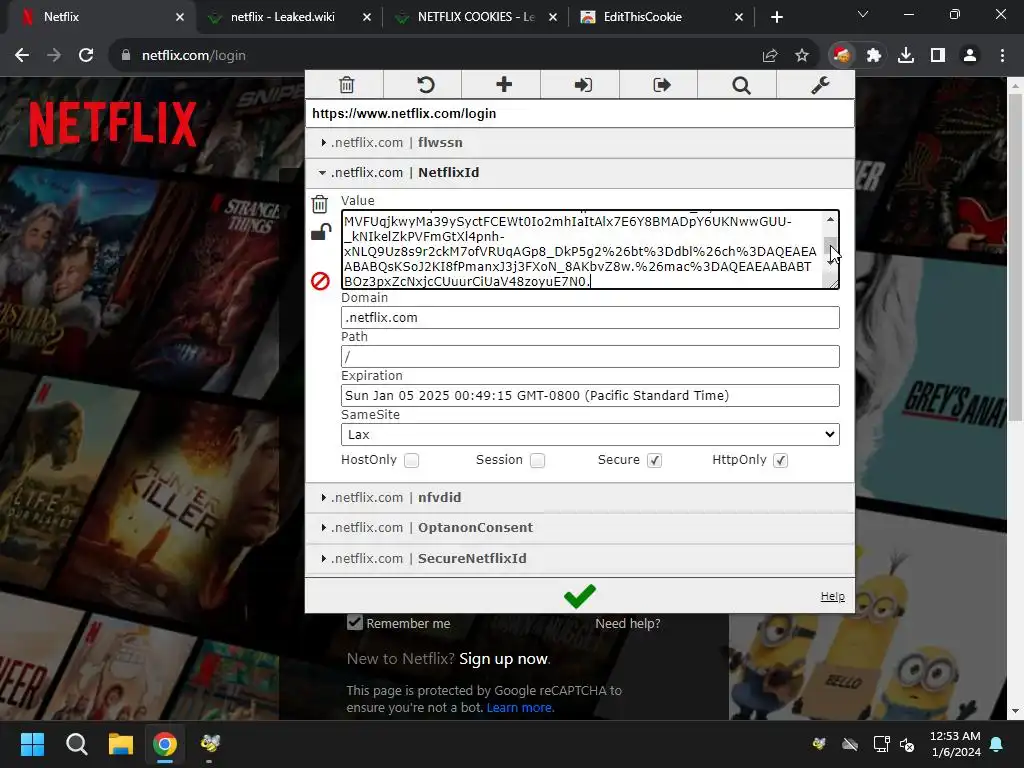This screenshot has height=768, width=1024.
Task: Click inside the cookie Value text area
Action: (583, 249)
